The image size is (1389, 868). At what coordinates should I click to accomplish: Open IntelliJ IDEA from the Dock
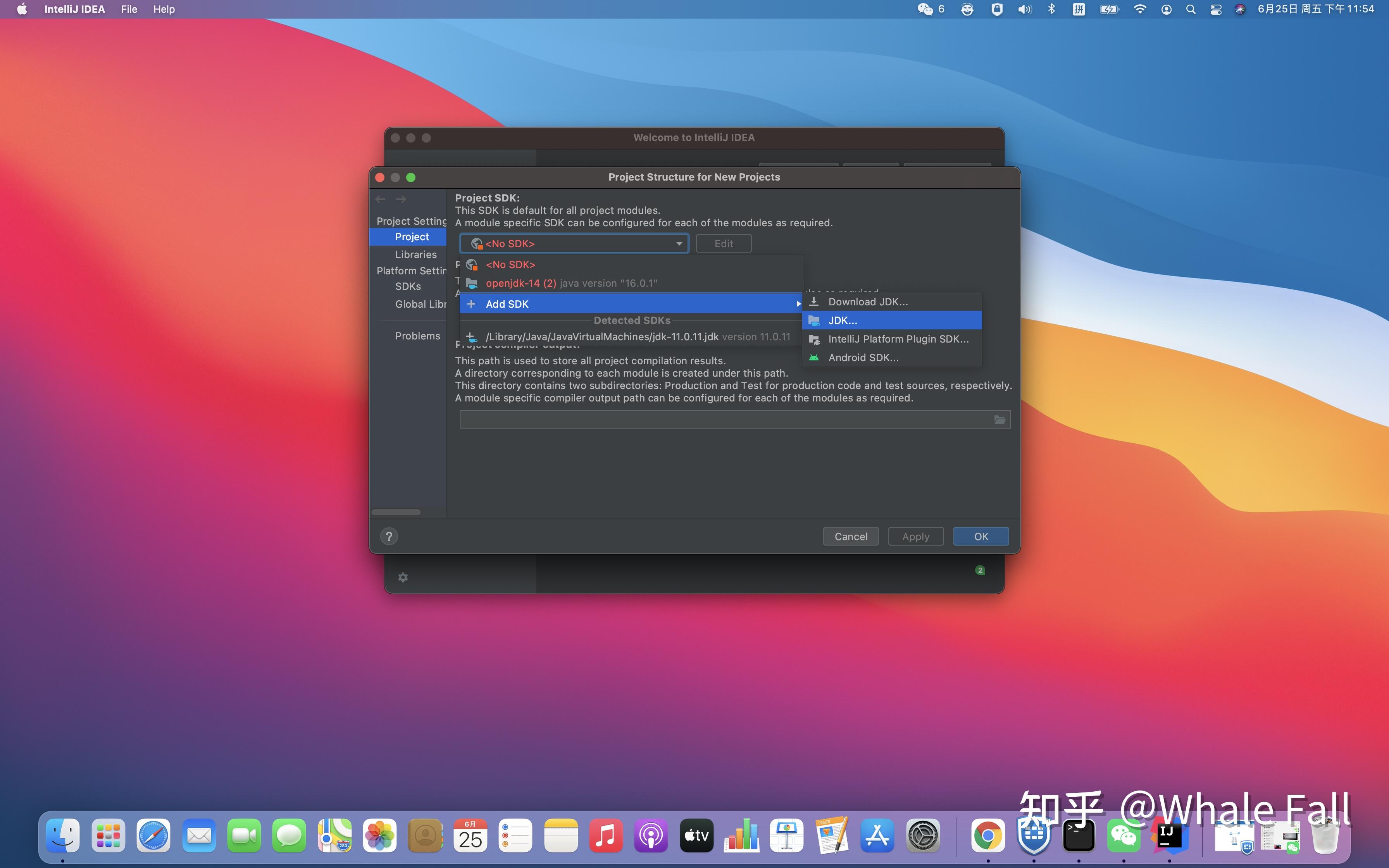coord(1169,835)
